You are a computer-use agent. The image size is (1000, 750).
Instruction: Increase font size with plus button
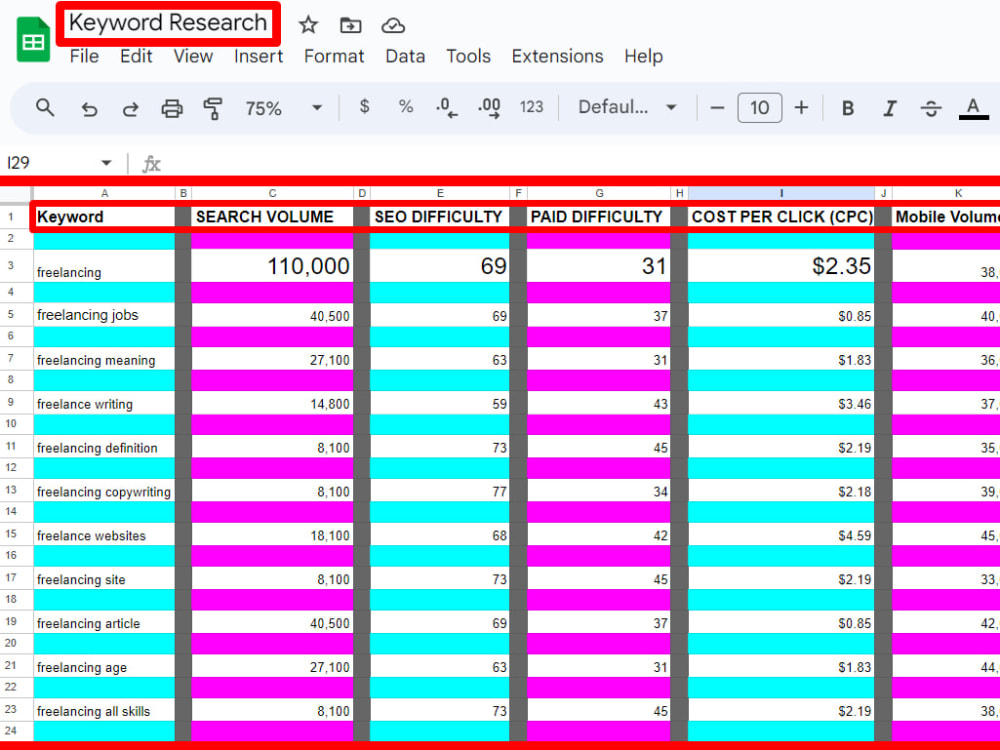(x=802, y=107)
